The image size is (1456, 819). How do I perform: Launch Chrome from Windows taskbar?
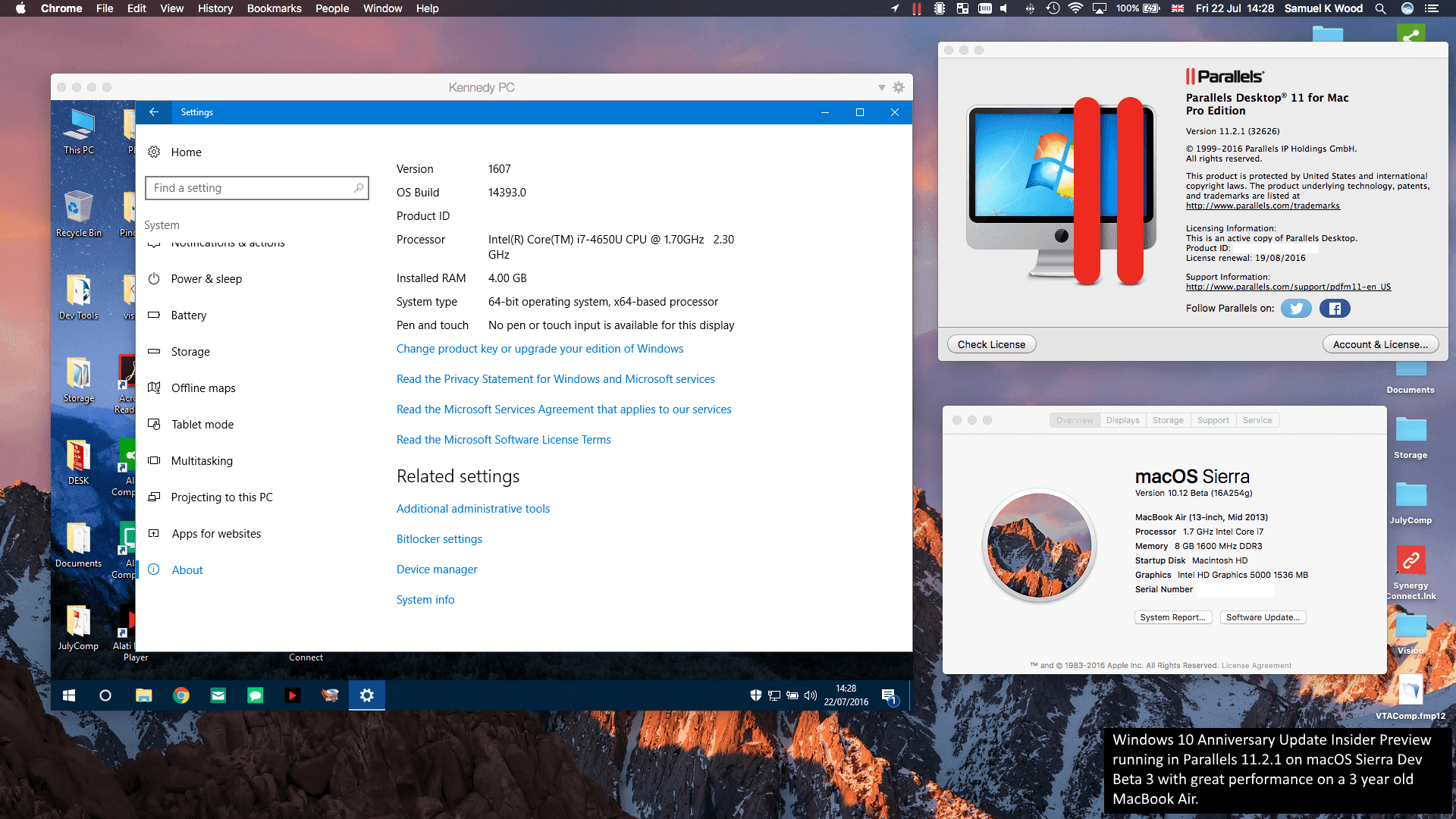[181, 695]
